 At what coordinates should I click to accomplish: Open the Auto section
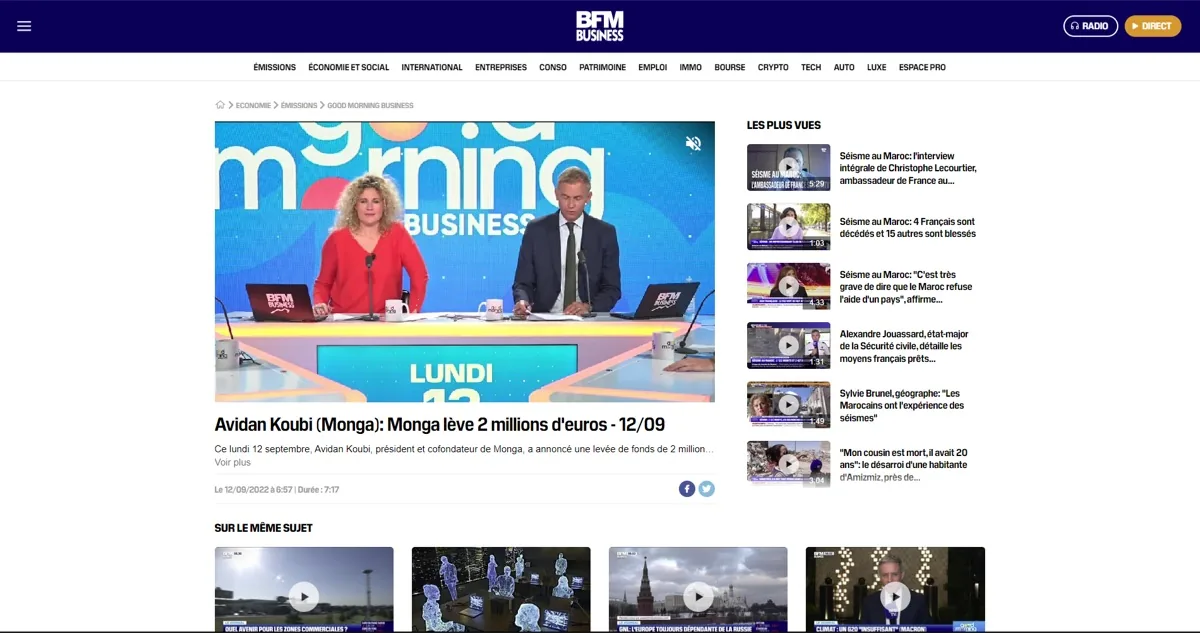[x=844, y=68]
